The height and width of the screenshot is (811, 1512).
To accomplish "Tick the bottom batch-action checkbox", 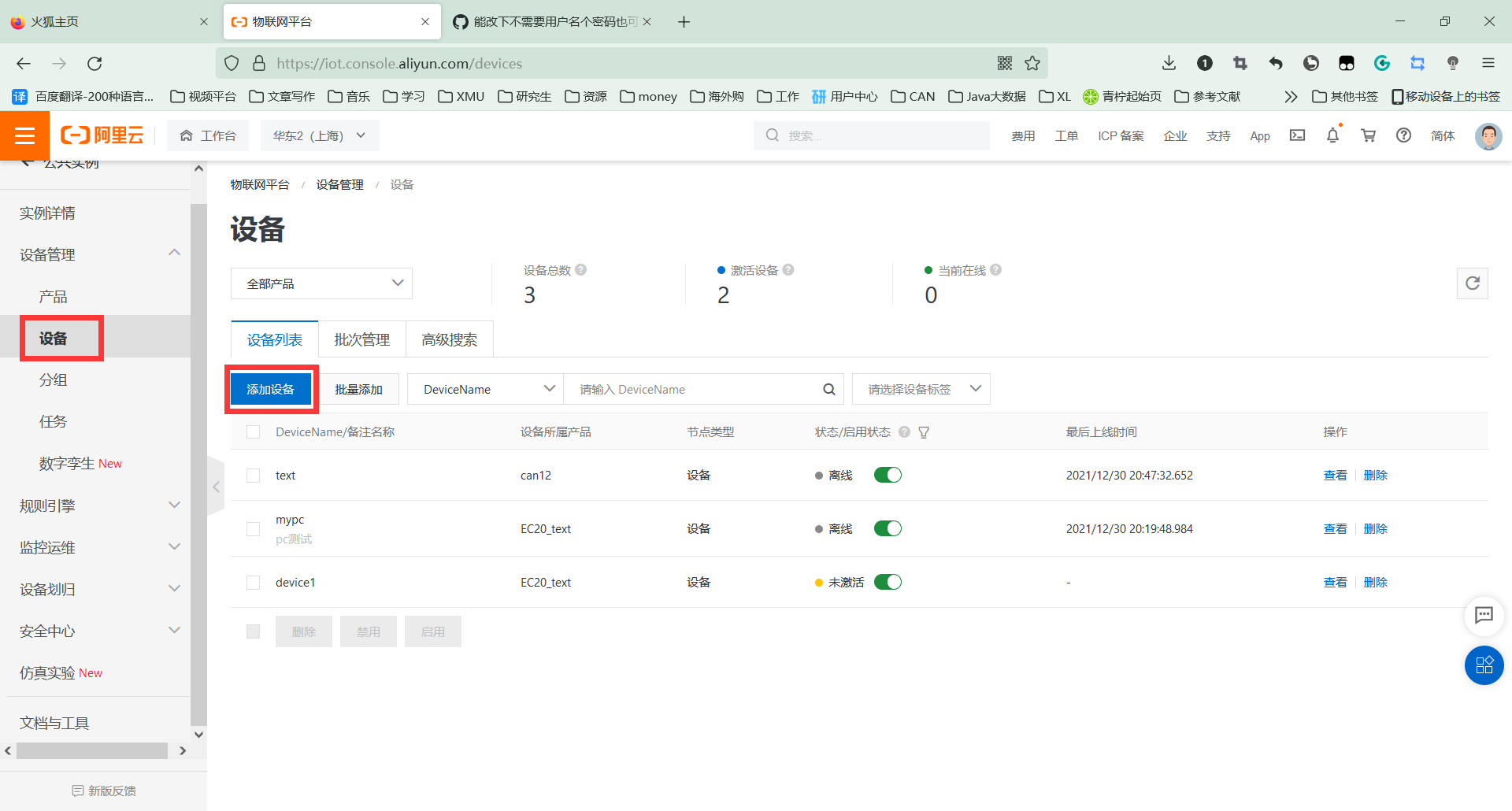I will 253,631.
